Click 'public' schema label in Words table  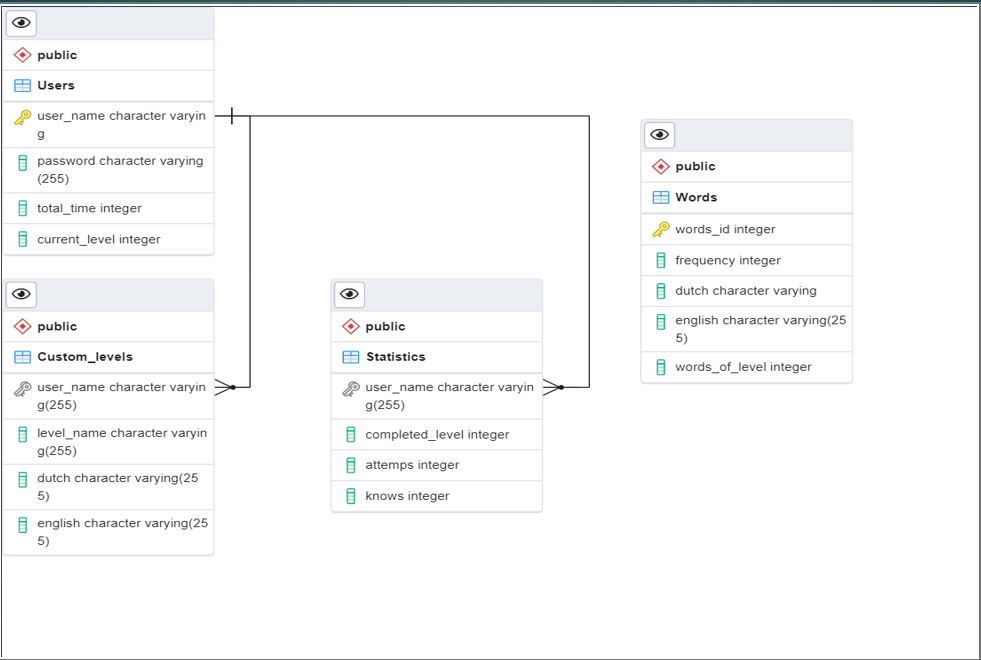[x=695, y=166]
